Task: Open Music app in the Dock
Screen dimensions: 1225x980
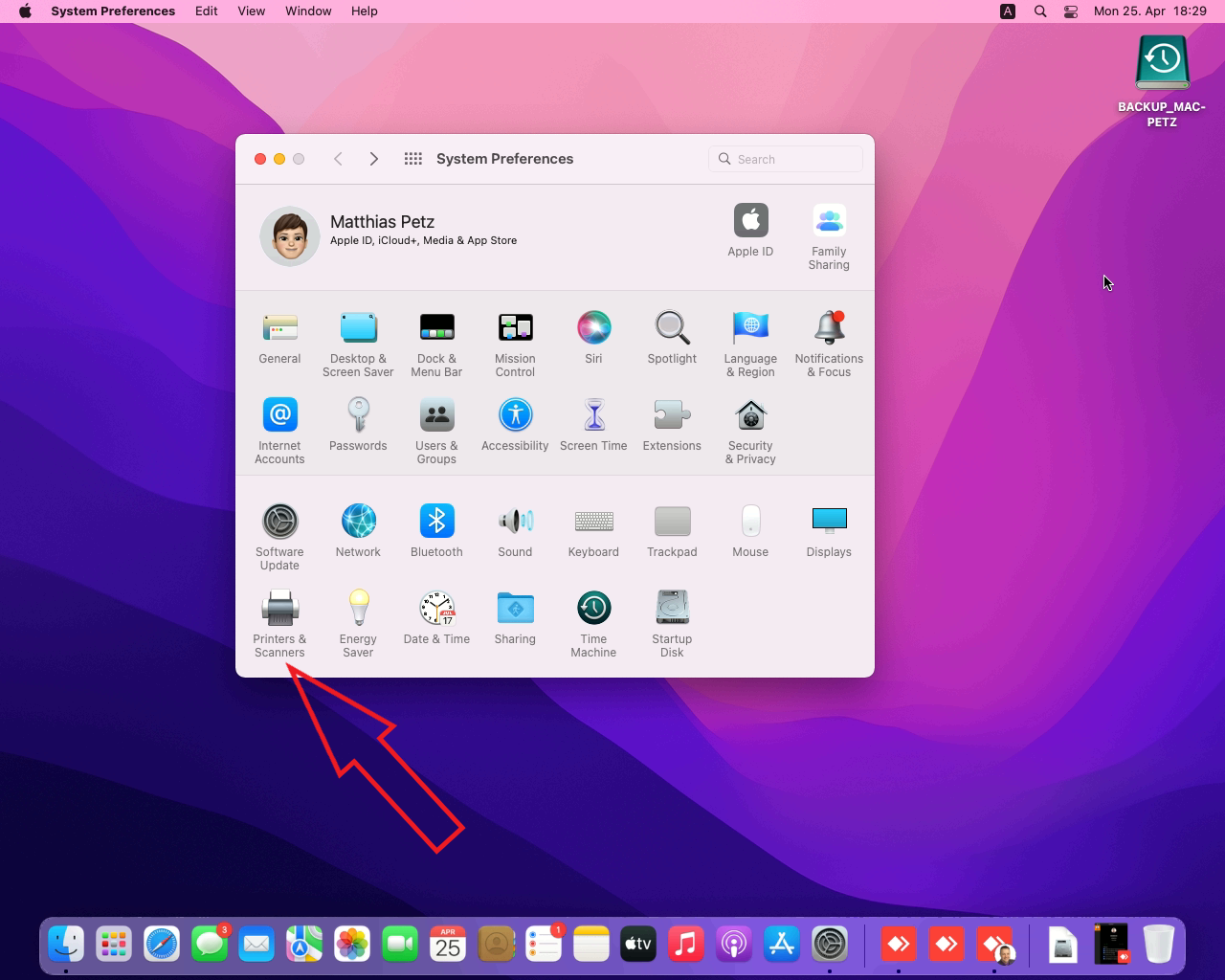Action: 686,945
